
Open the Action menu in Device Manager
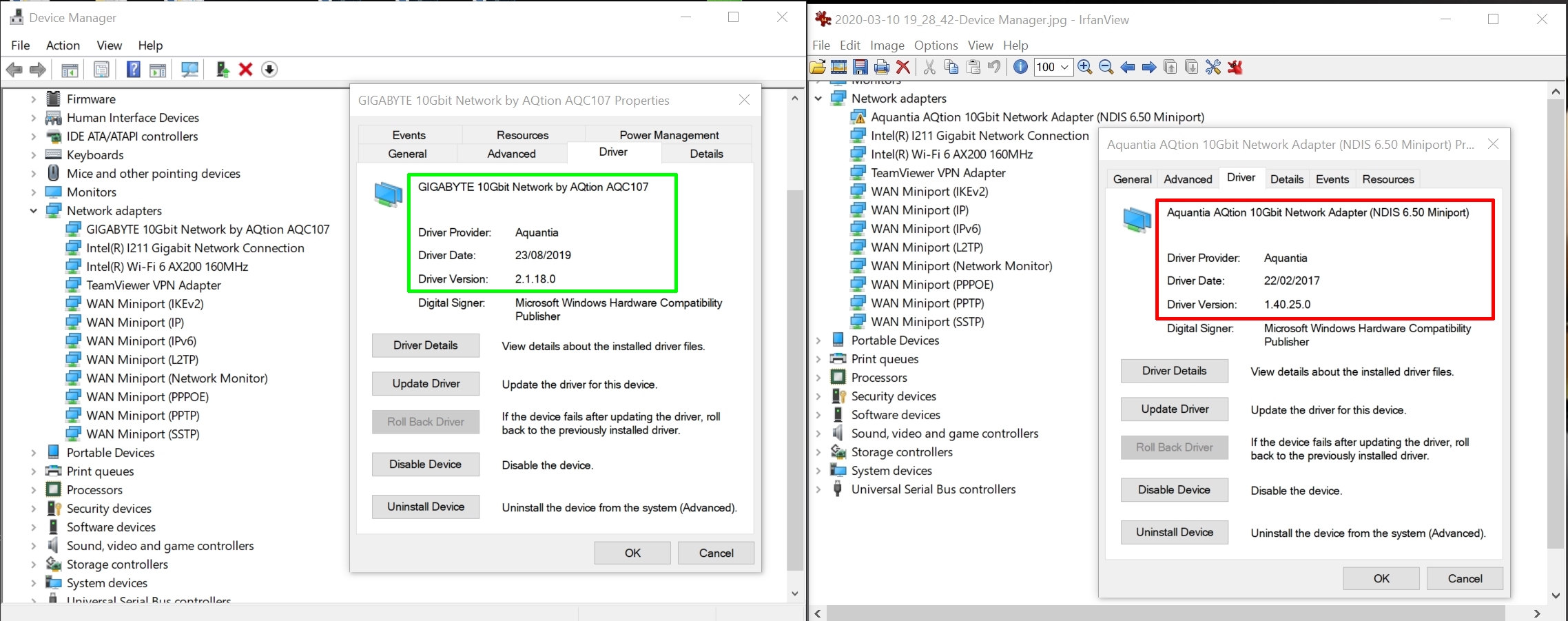[x=63, y=45]
